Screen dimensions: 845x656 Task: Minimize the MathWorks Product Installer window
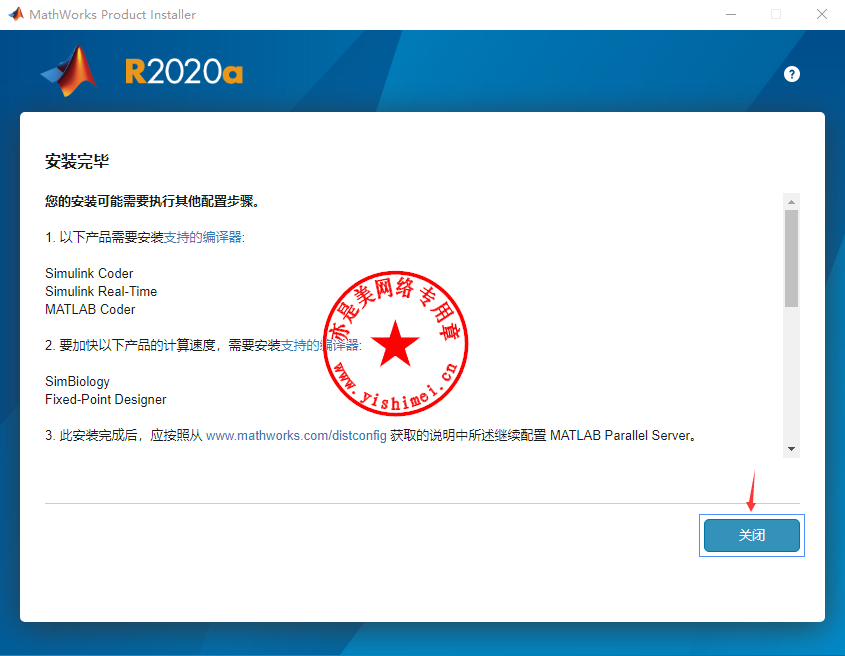731,15
